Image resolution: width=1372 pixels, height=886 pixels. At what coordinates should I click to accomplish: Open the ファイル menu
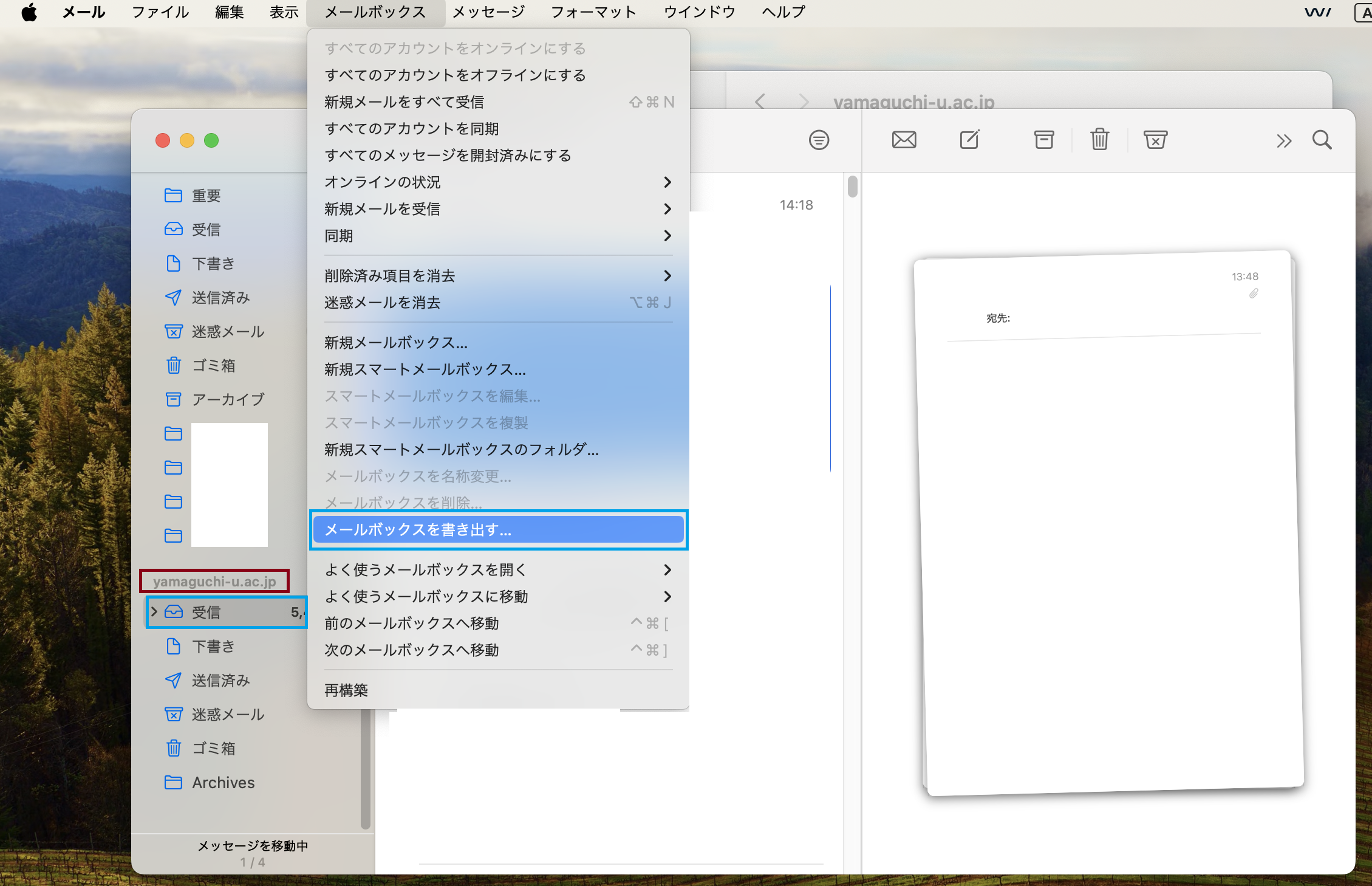[x=160, y=12]
